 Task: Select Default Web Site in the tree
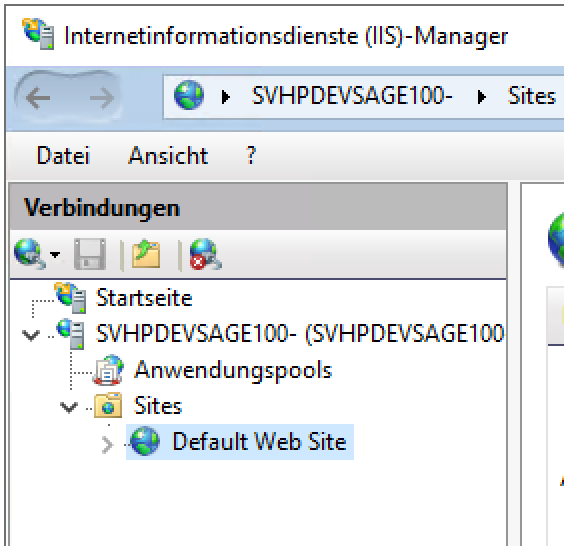tap(259, 442)
